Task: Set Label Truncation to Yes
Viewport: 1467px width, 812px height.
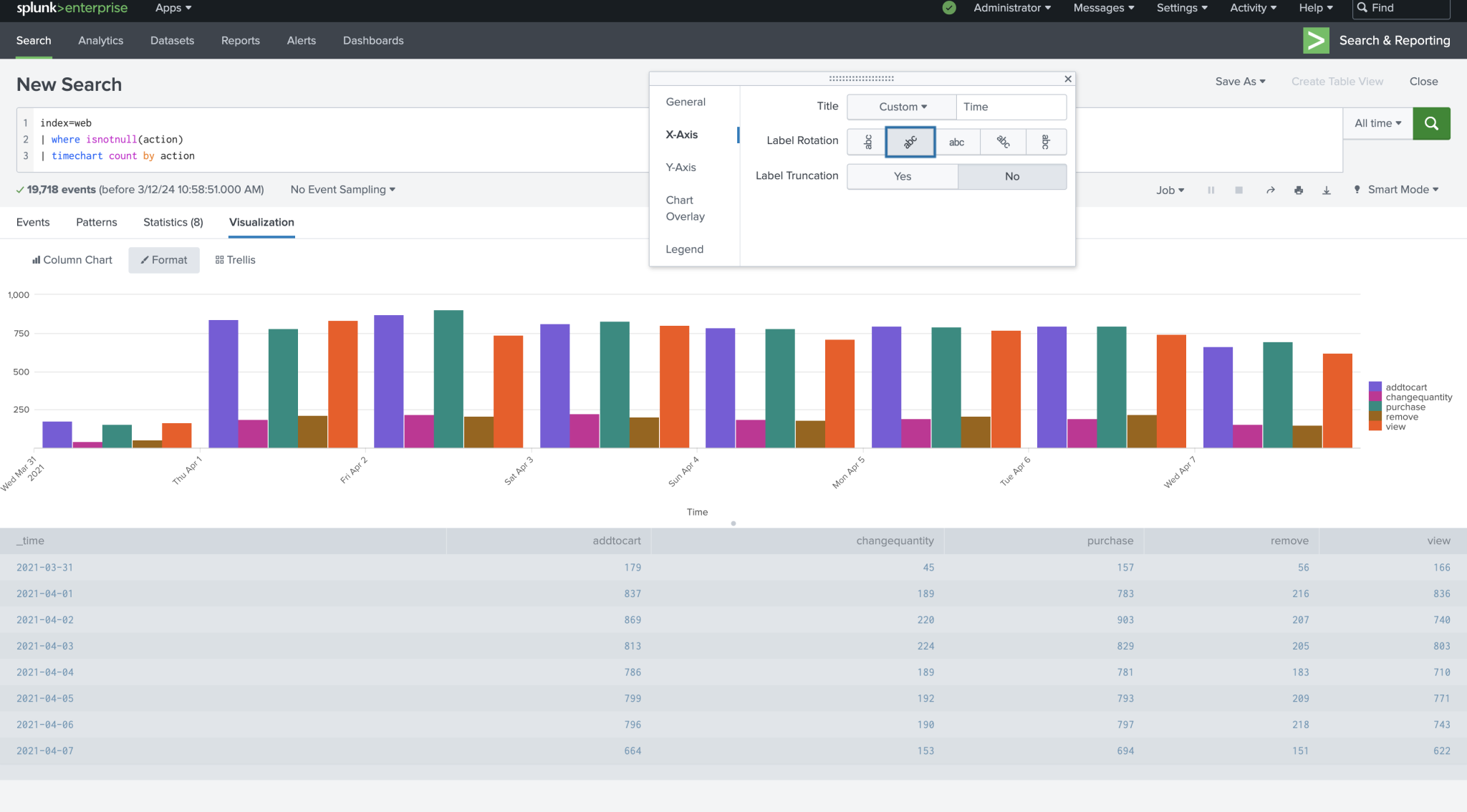Action: point(902,176)
